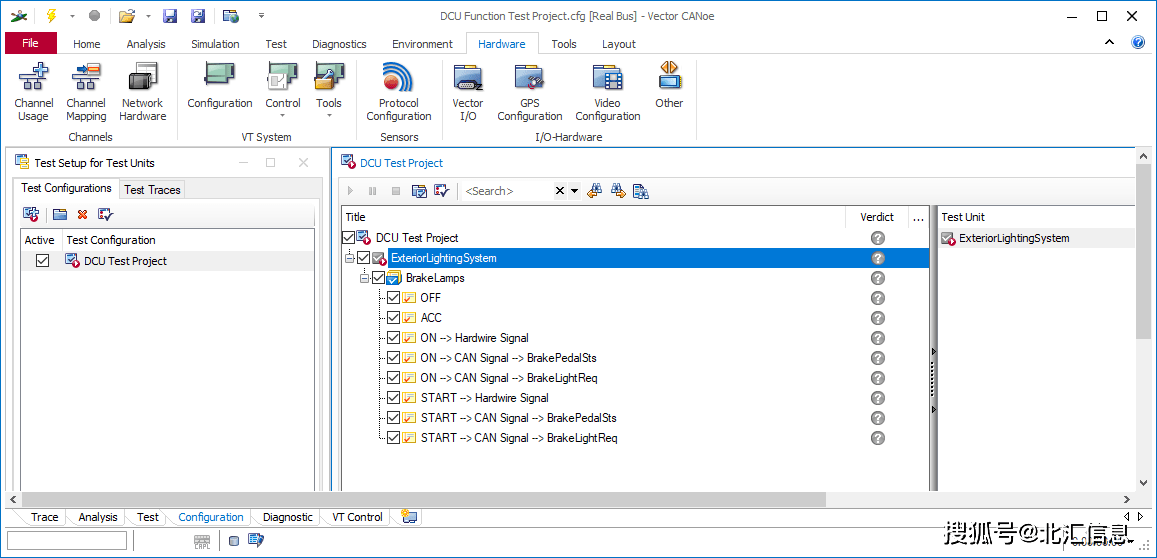Add a new desktop tab icon
This screenshot has height=558, width=1157.
410,517
